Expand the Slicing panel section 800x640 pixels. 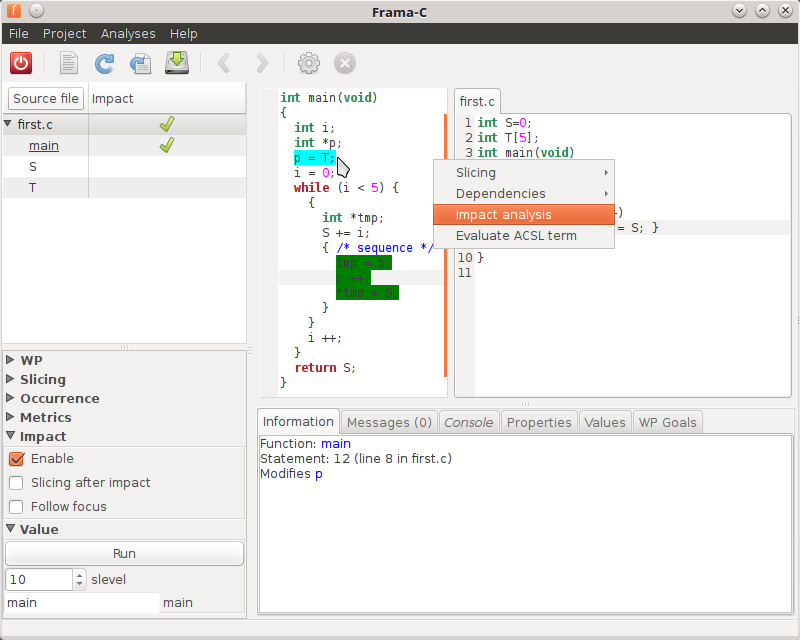(x=10, y=379)
